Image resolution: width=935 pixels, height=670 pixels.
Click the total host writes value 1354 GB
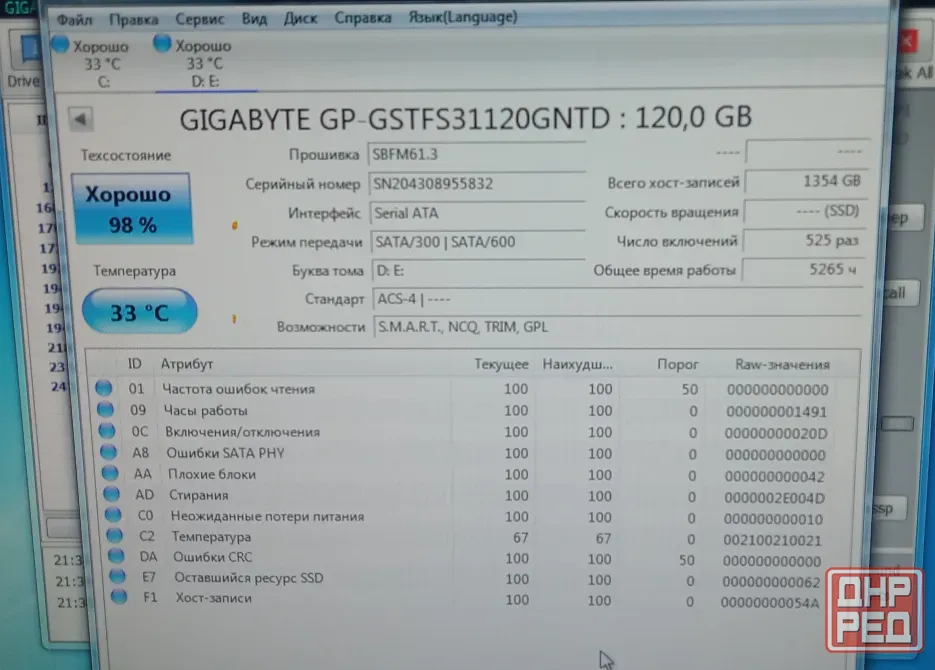(806, 181)
